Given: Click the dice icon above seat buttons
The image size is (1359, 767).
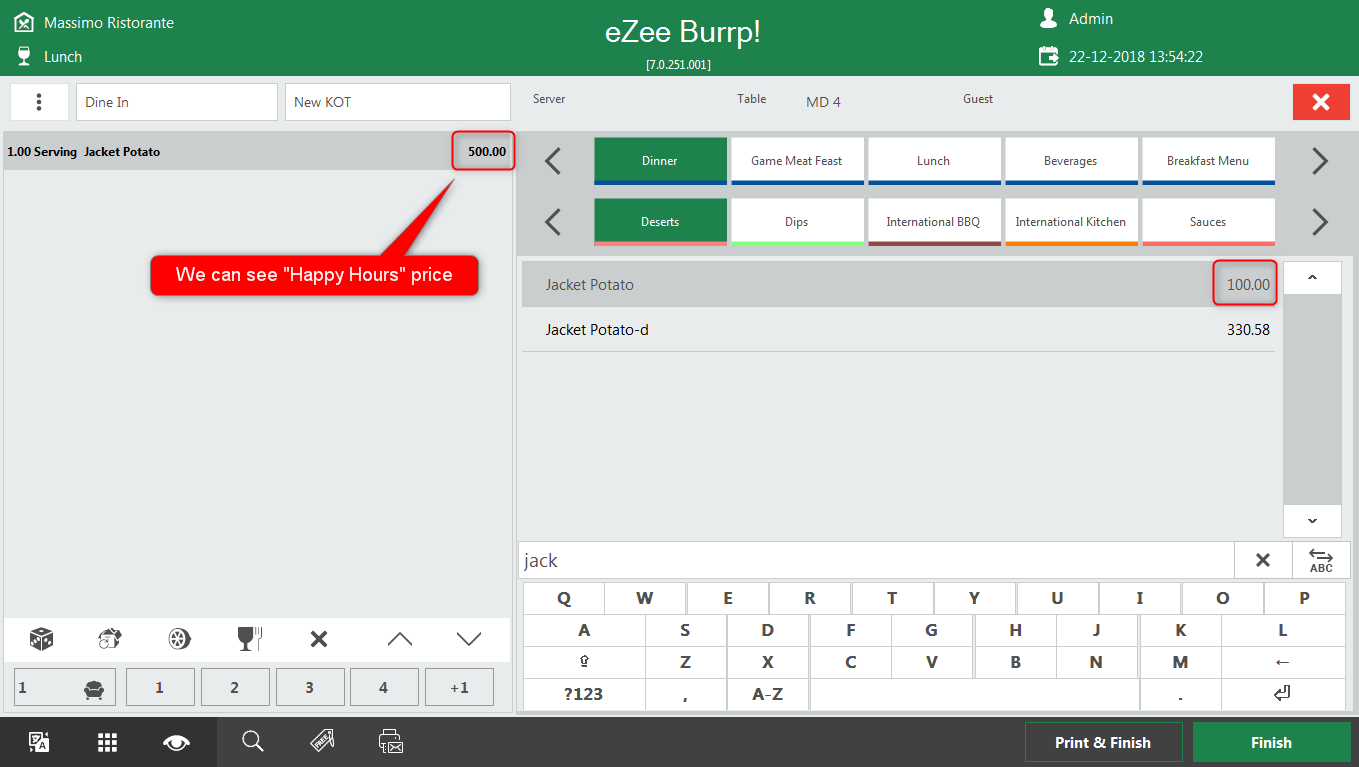Looking at the screenshot, I should [x=41, y=639].
